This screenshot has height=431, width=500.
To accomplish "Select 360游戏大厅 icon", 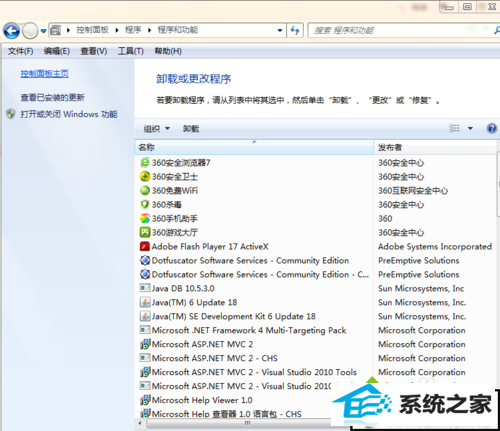I will 145,232.
